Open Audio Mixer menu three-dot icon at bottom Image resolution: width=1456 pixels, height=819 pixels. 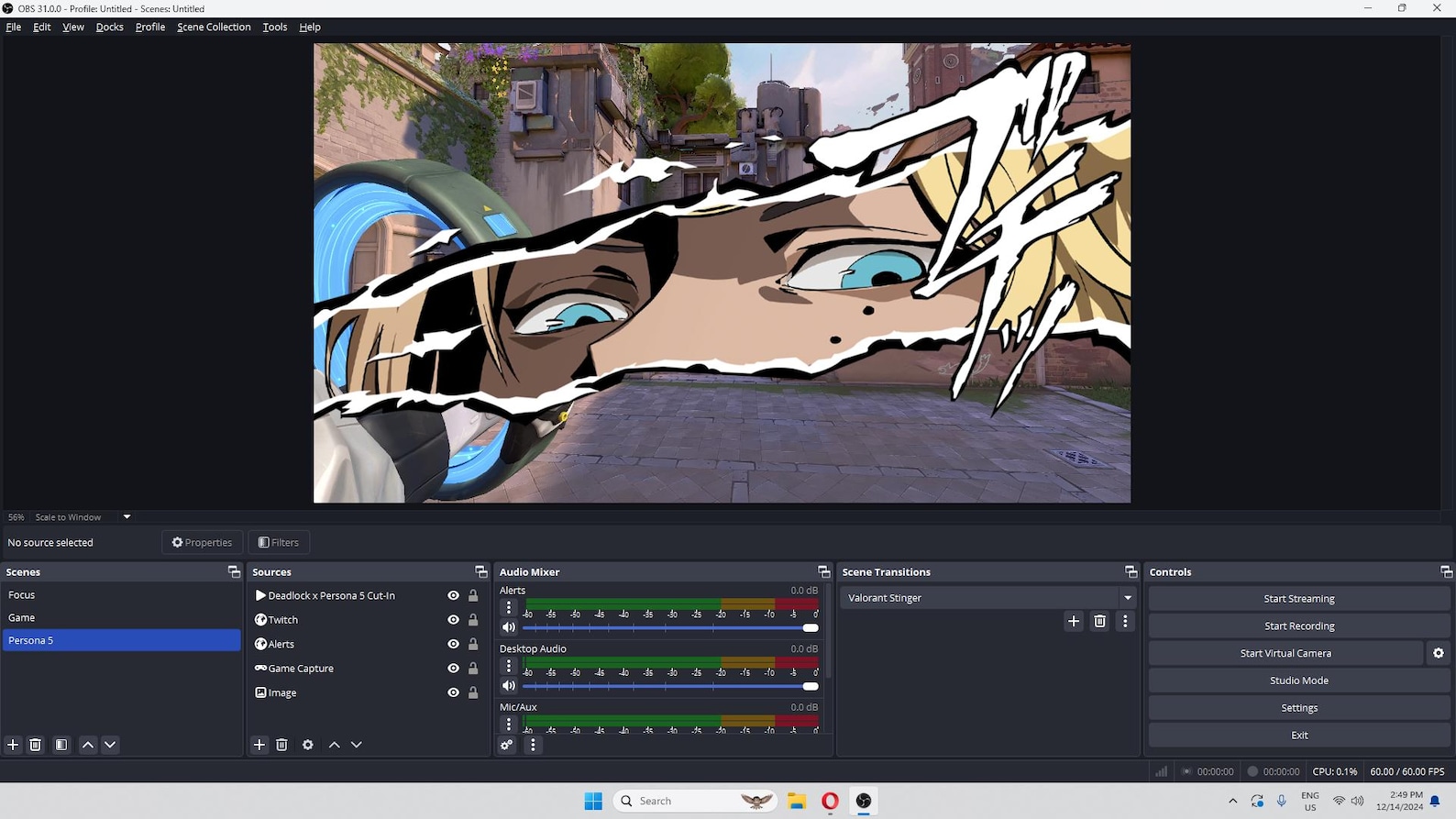(x=533, y=745)
